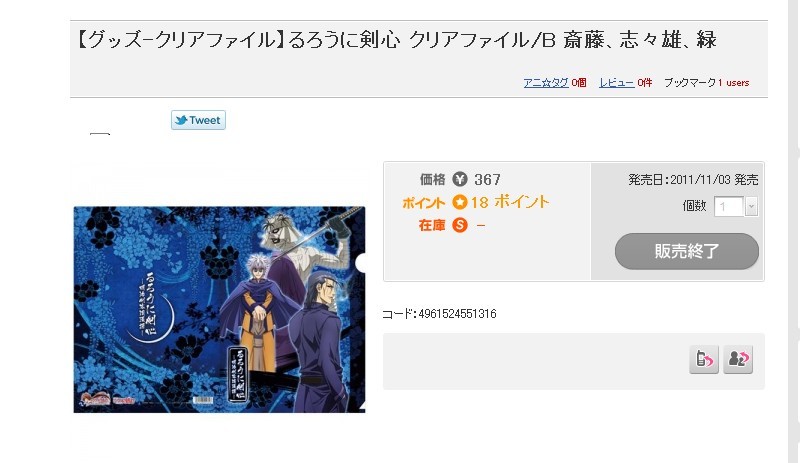This screenshot has width=800, height=463.
Task: Click the orange star point icon
Action: (460, 202)
